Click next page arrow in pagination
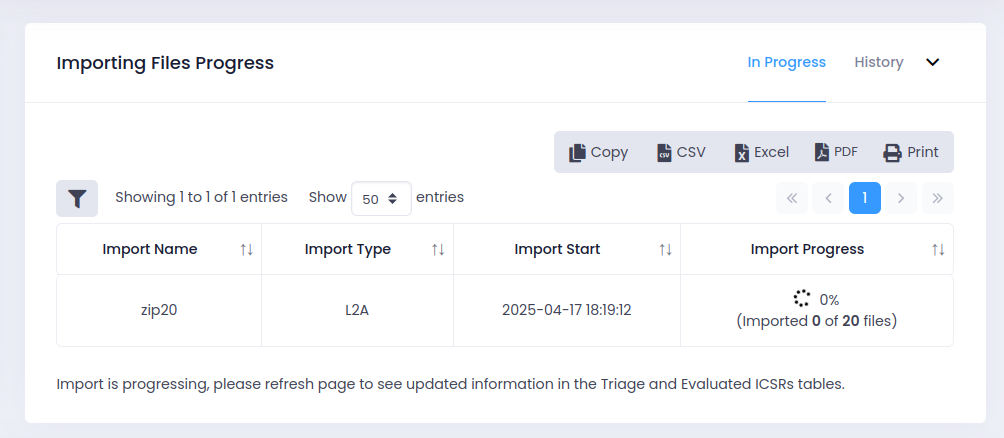 tap(901, 198)
